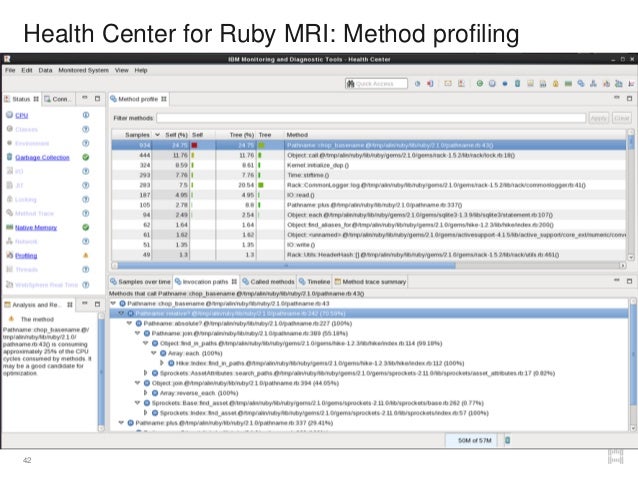Select the IO.write method row

[369, 245]
